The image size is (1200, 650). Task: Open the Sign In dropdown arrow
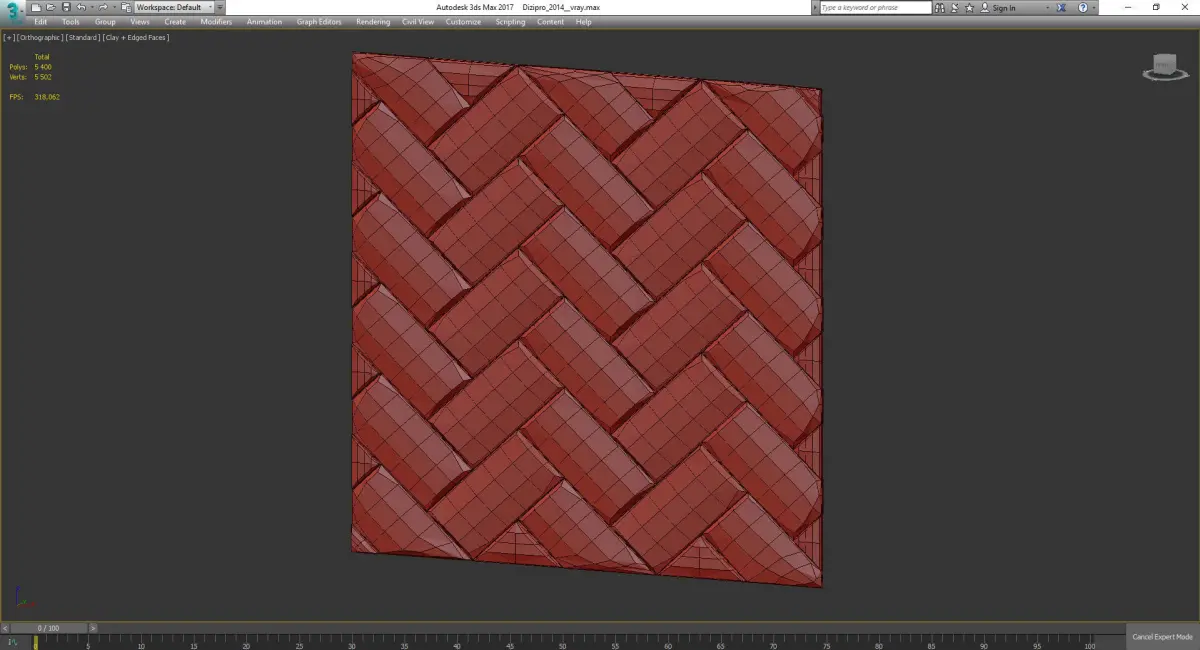point(1046,7)
